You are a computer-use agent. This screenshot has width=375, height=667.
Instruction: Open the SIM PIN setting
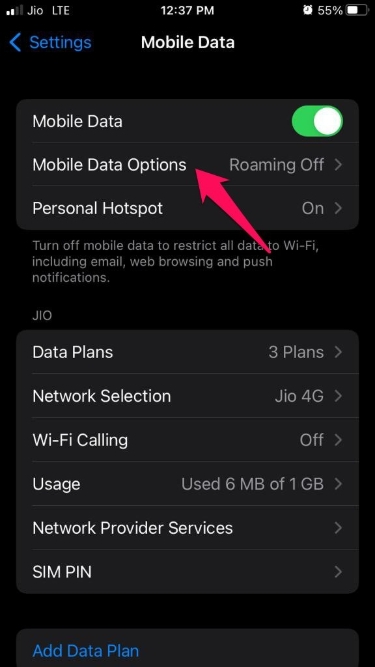[x=188, y=572]
